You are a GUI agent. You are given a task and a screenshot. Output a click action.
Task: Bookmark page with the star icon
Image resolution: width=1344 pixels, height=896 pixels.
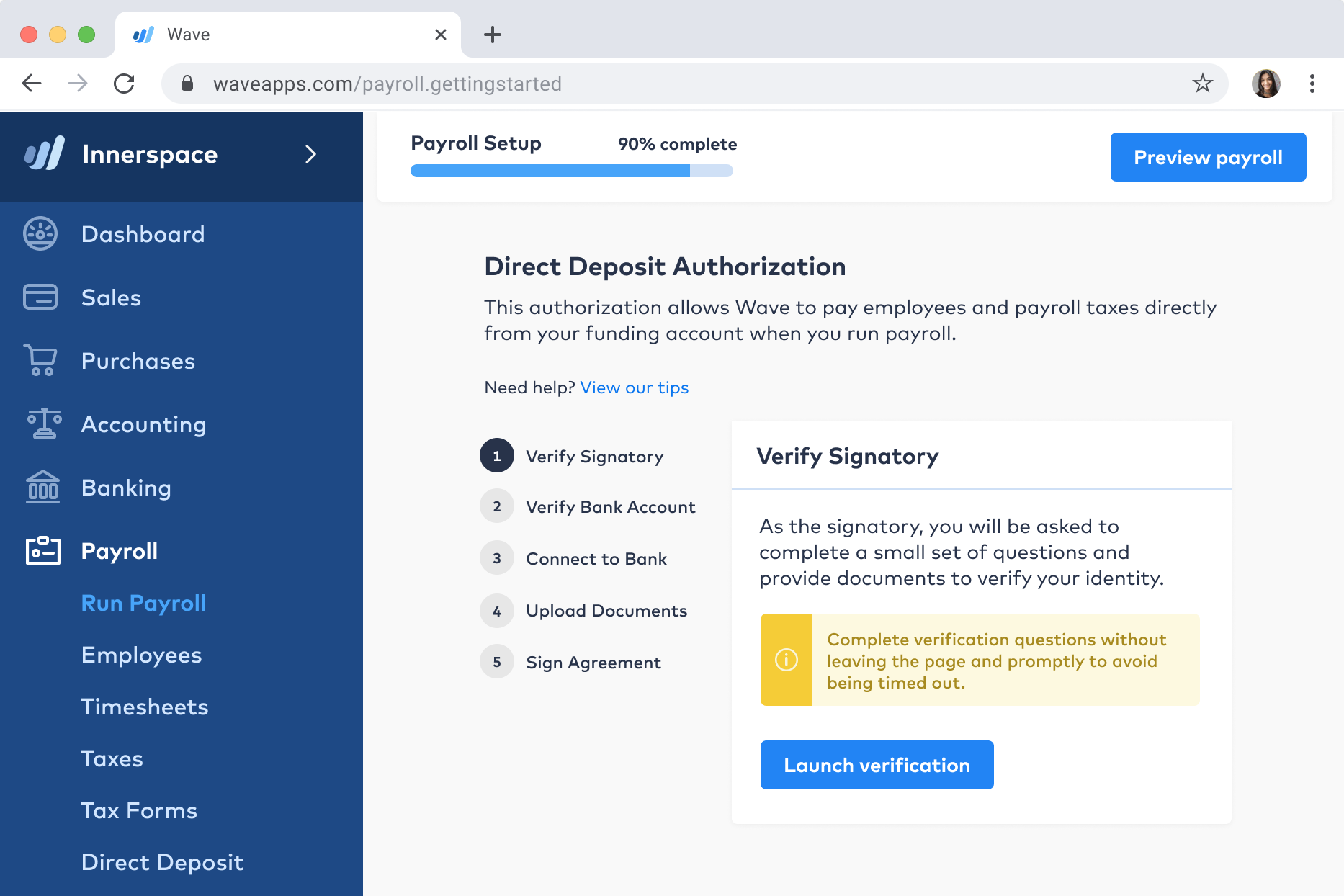point(1202,84)
